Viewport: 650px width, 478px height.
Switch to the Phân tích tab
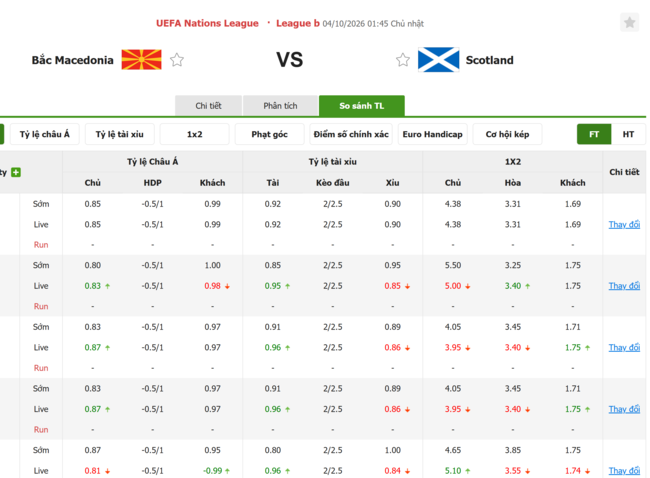tap(280, 106)
